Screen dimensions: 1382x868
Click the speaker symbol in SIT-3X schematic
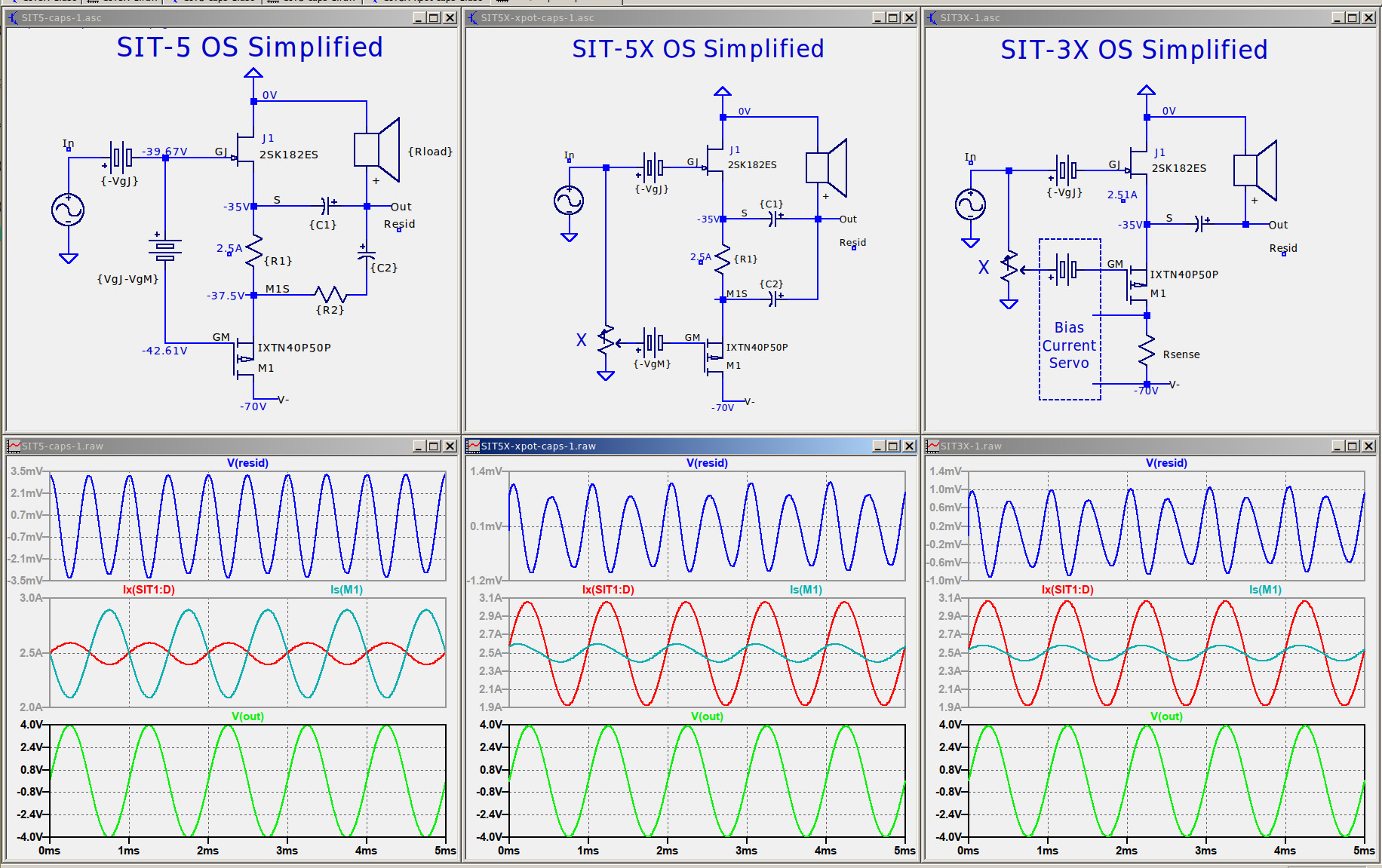tap(1255, 170)
